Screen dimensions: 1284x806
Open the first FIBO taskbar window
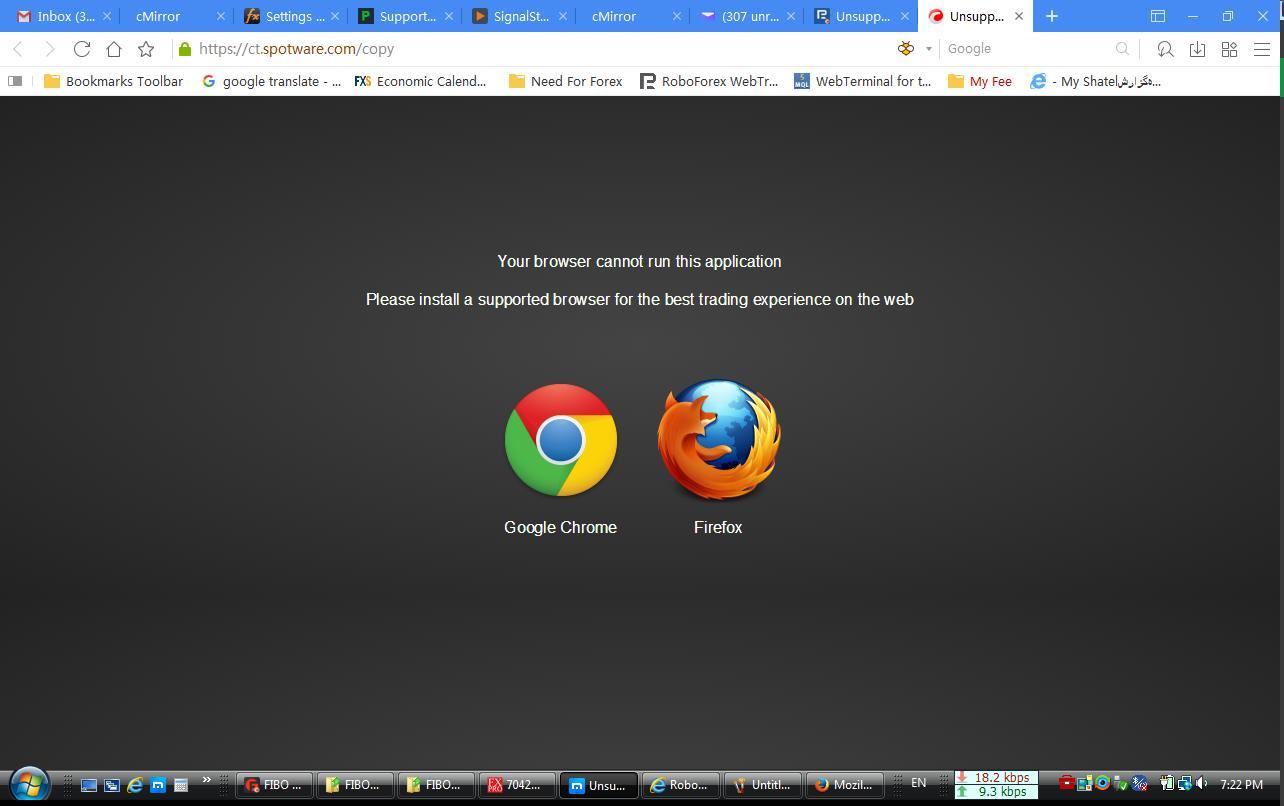pos(275,785)
